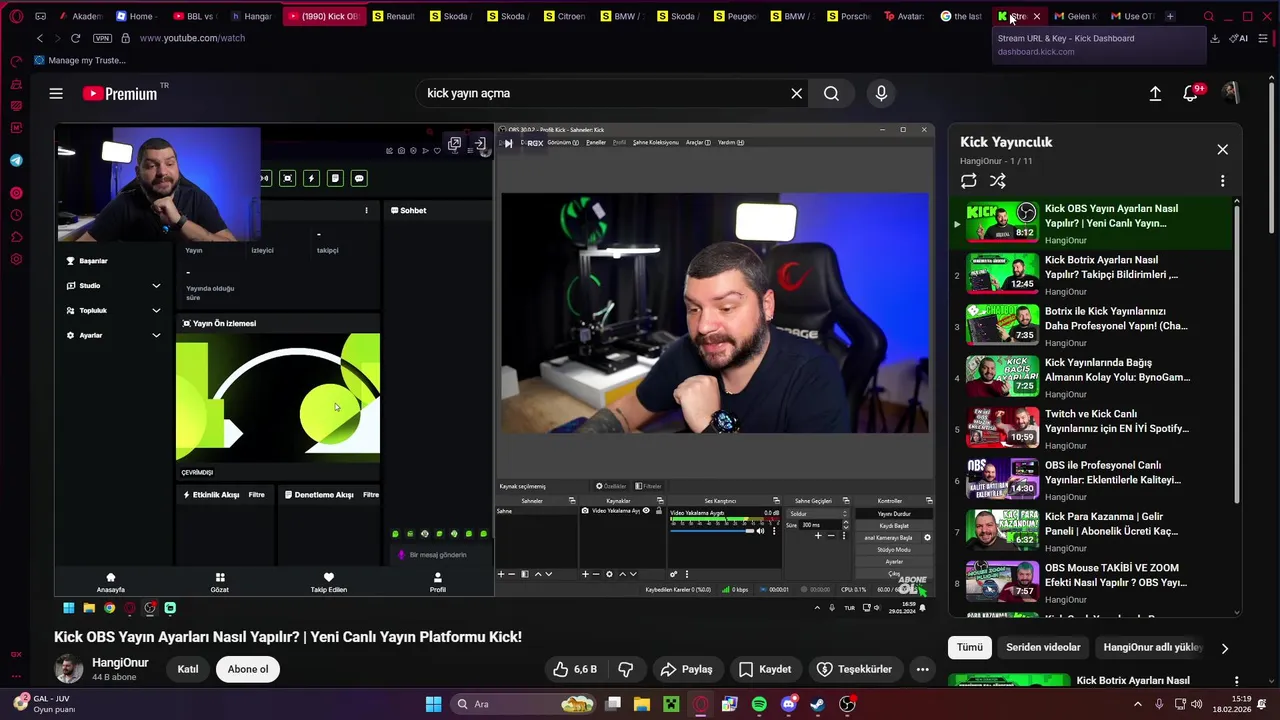Image resolution: width=1280 pixels, height=720 pixels.
Task: Open the YouTube notifications bell
Action: click(x=1190, y=93)
